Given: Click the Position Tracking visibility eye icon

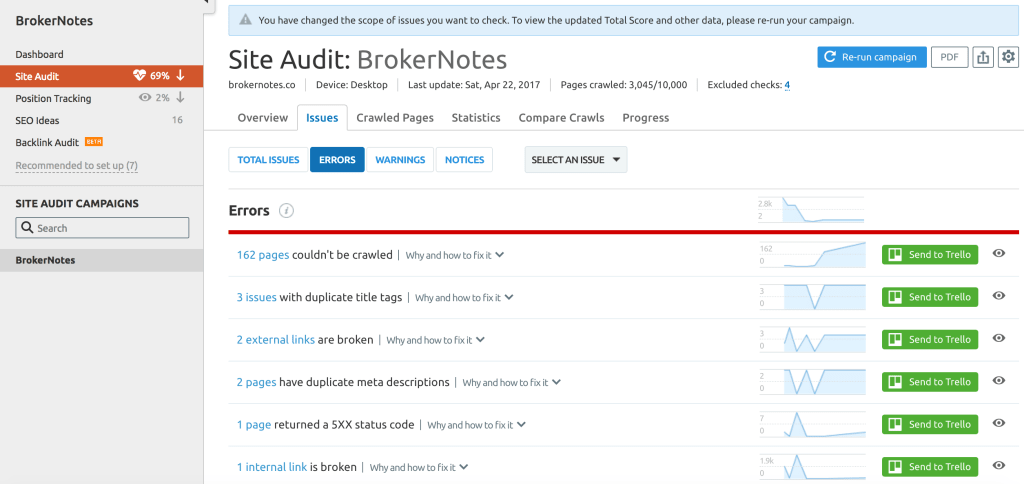Looking at the screenshot, I should point(145,98).
